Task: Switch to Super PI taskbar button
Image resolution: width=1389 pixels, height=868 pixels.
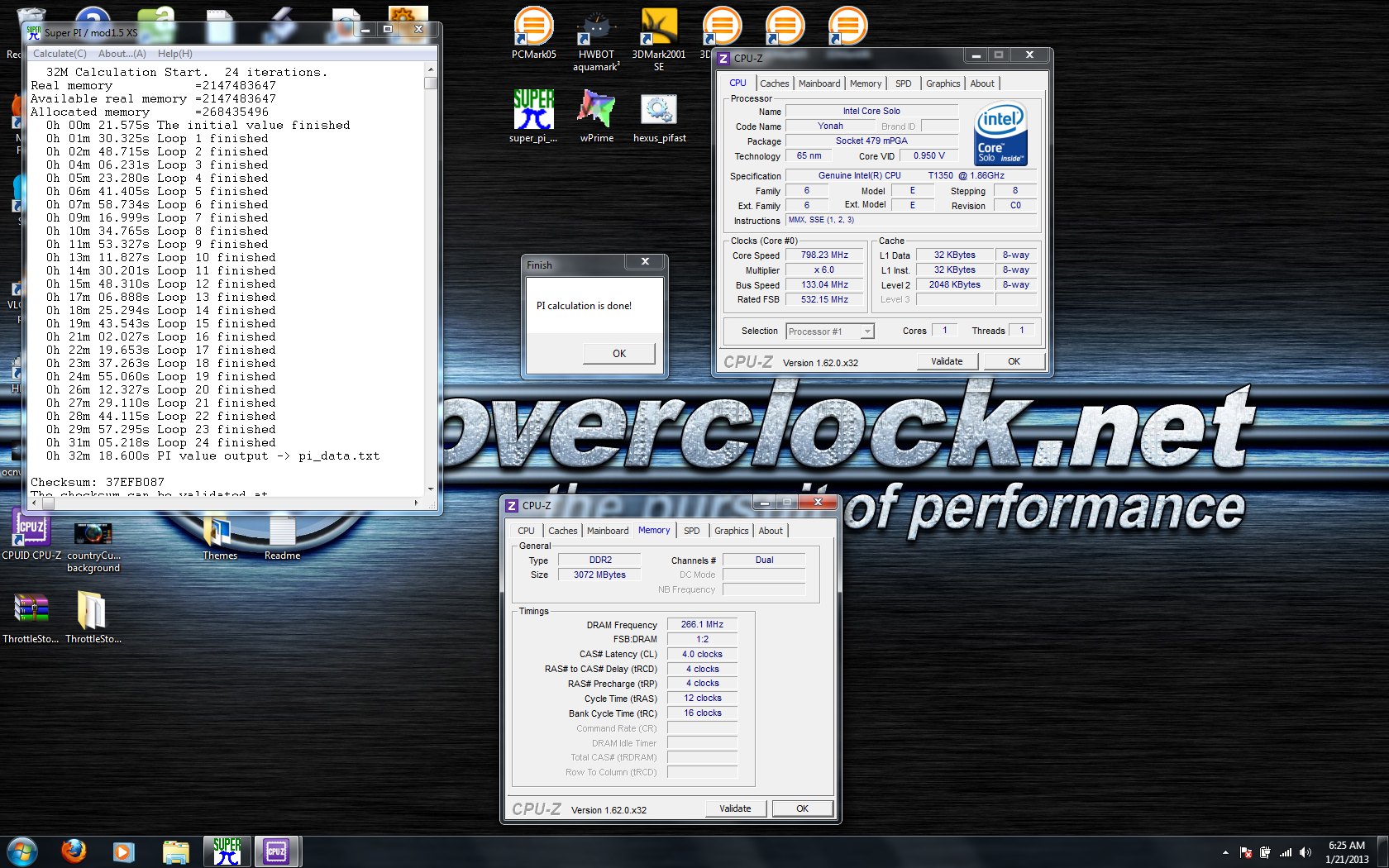Action: click(227, 851)
